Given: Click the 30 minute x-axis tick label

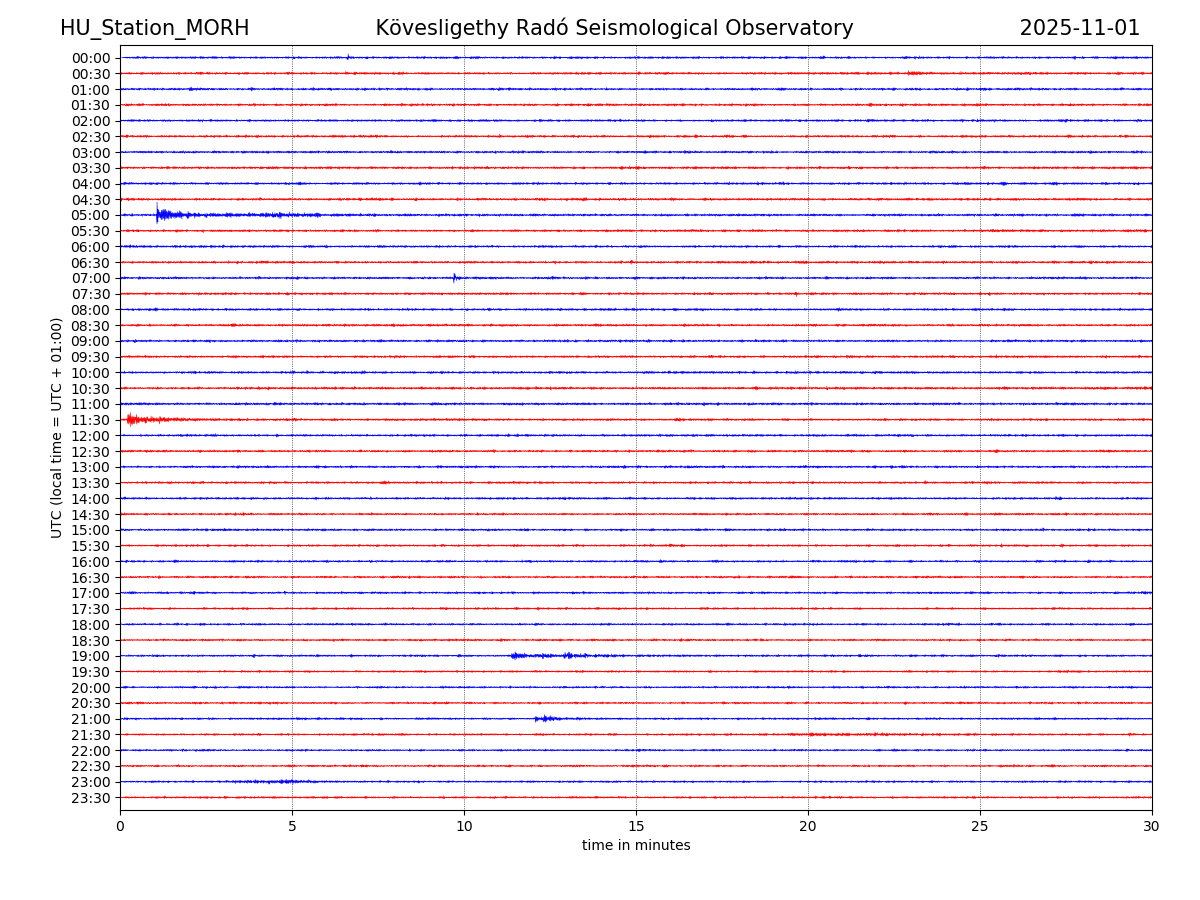Looking at the screenshot, I should coord(1151,827).
